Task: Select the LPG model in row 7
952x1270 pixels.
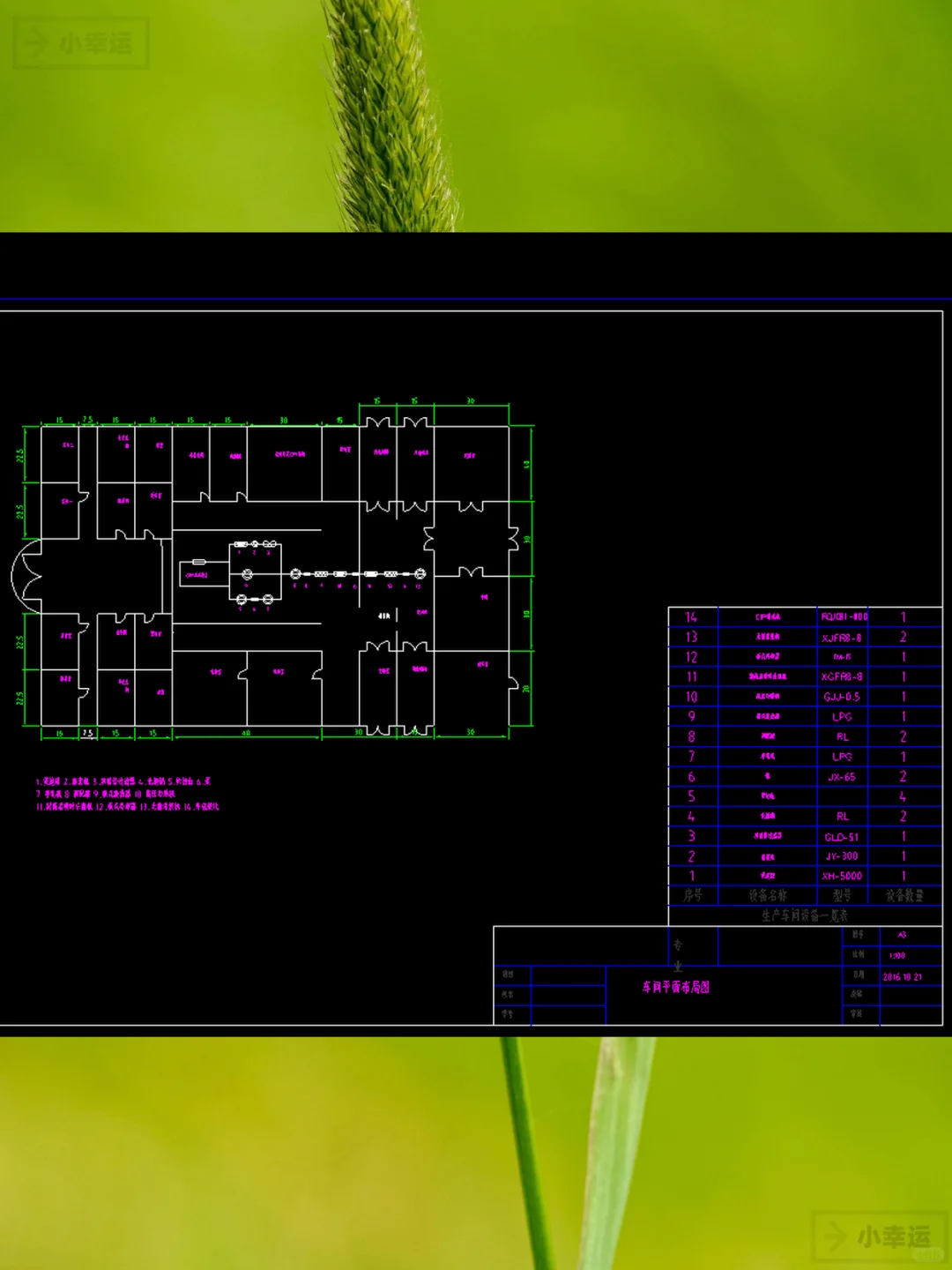Action: [x=842, y=757]
